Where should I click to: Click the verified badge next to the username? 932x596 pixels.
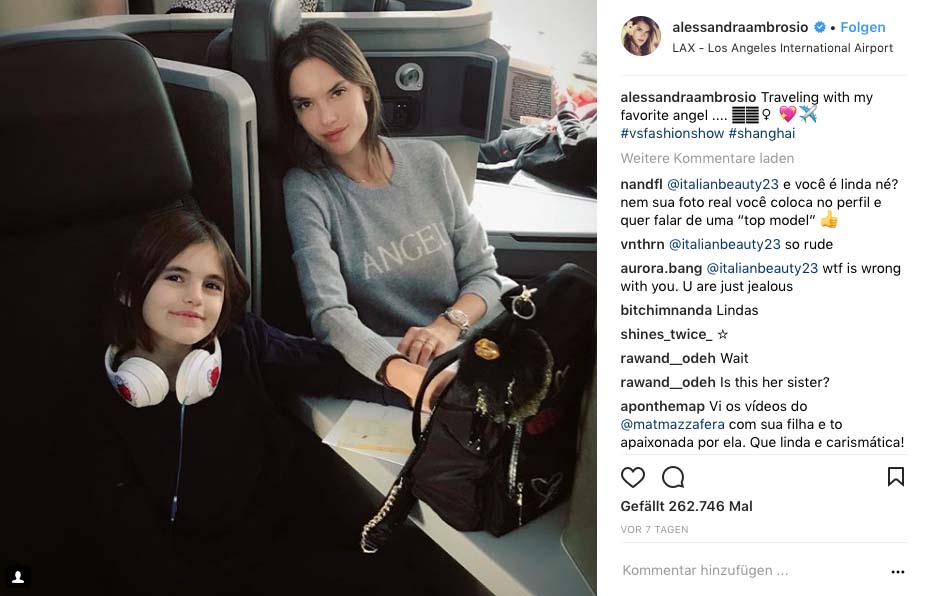click(x=820, y=27)
